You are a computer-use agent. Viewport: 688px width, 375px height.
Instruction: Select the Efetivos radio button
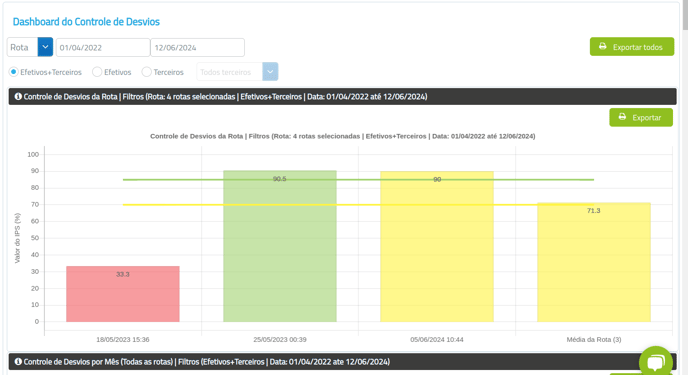click(97, 72)
